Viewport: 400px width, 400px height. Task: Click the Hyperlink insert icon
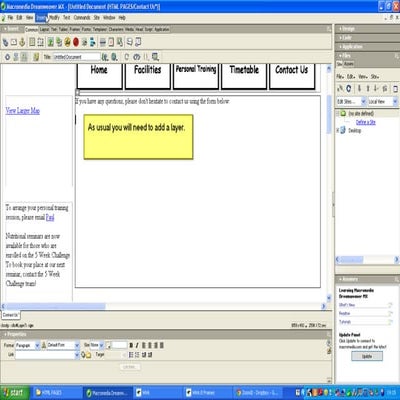point(5,42)
